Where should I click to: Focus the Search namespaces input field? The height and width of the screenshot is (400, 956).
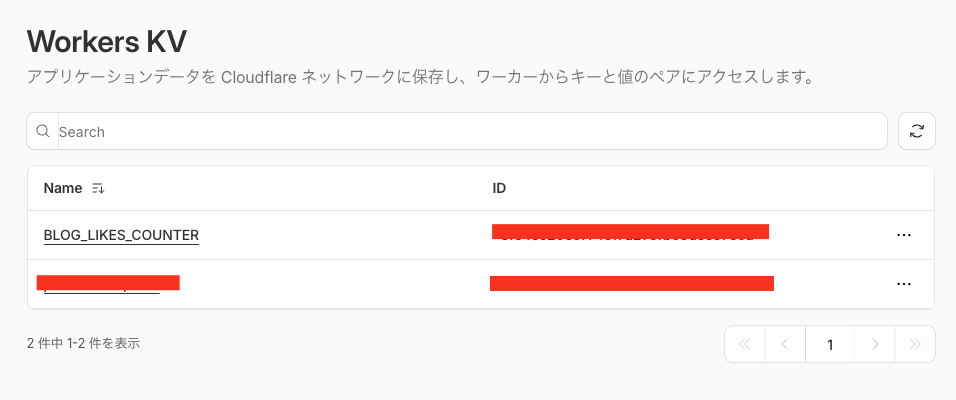(470, 131)
